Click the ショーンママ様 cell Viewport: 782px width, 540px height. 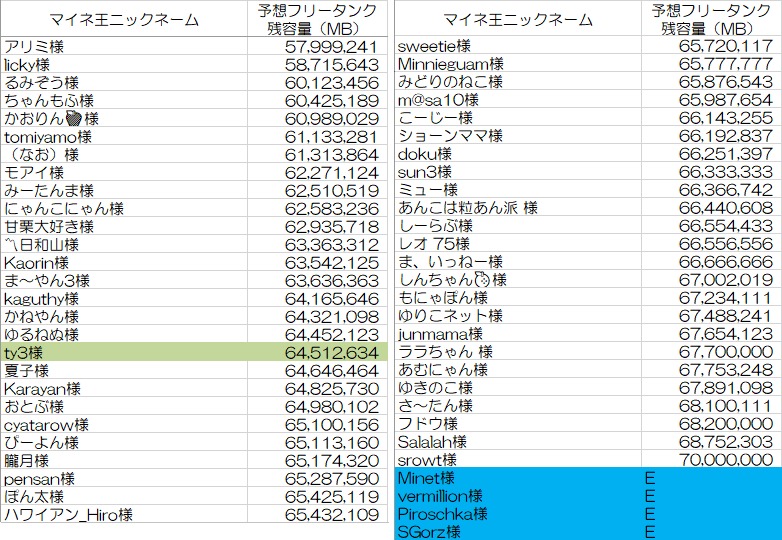(x=518, y=136)
